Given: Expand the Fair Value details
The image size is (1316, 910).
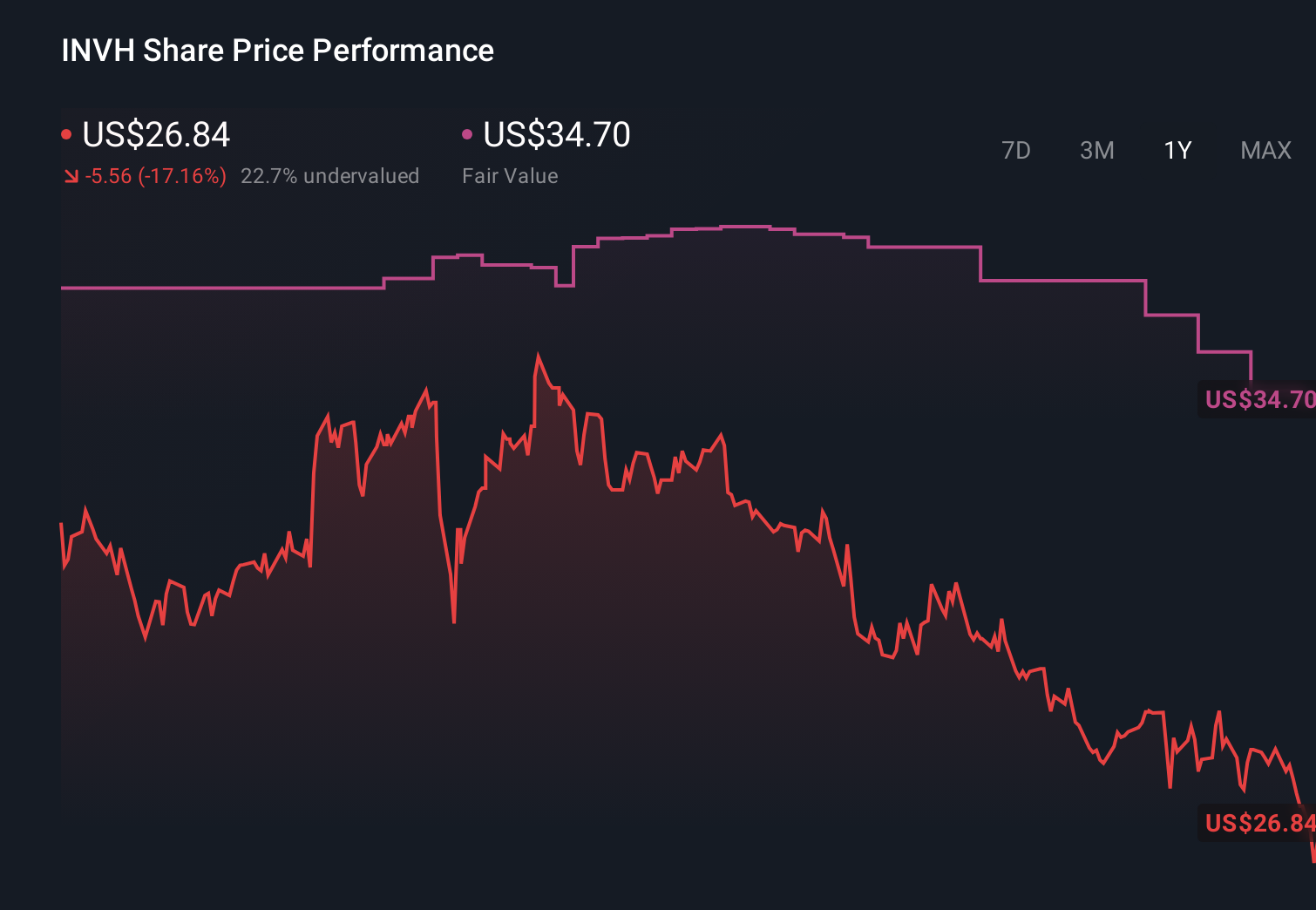Looking at the screenshot, I should (510, 175).
